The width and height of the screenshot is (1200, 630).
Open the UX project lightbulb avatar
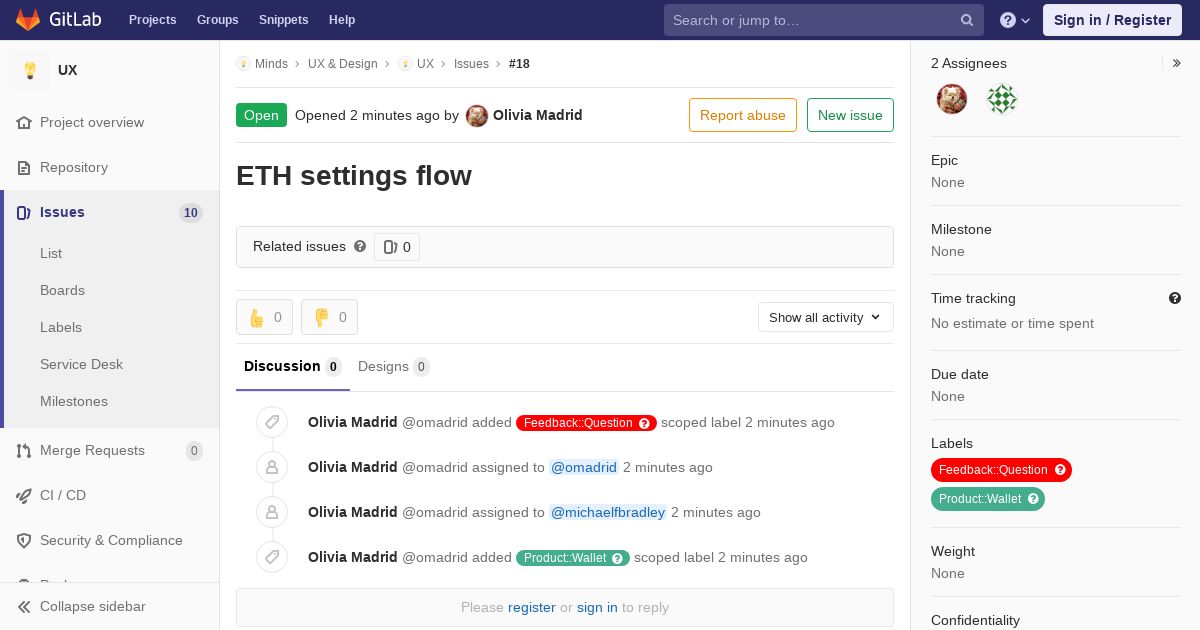[x=30, y=70]
